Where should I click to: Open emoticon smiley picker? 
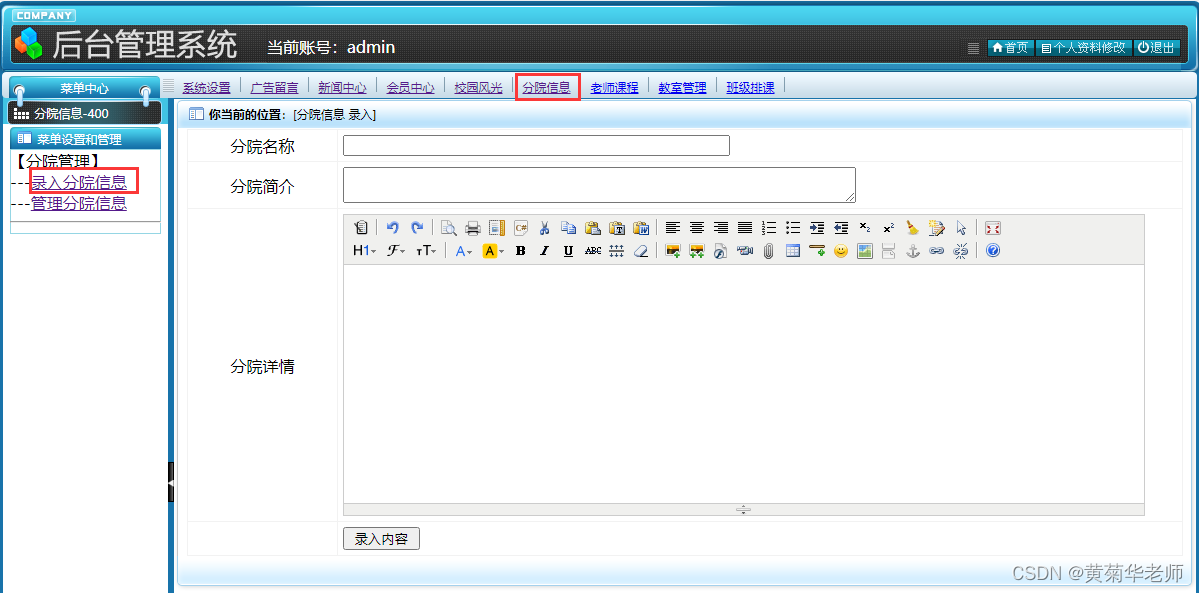(x=841, y=251)
